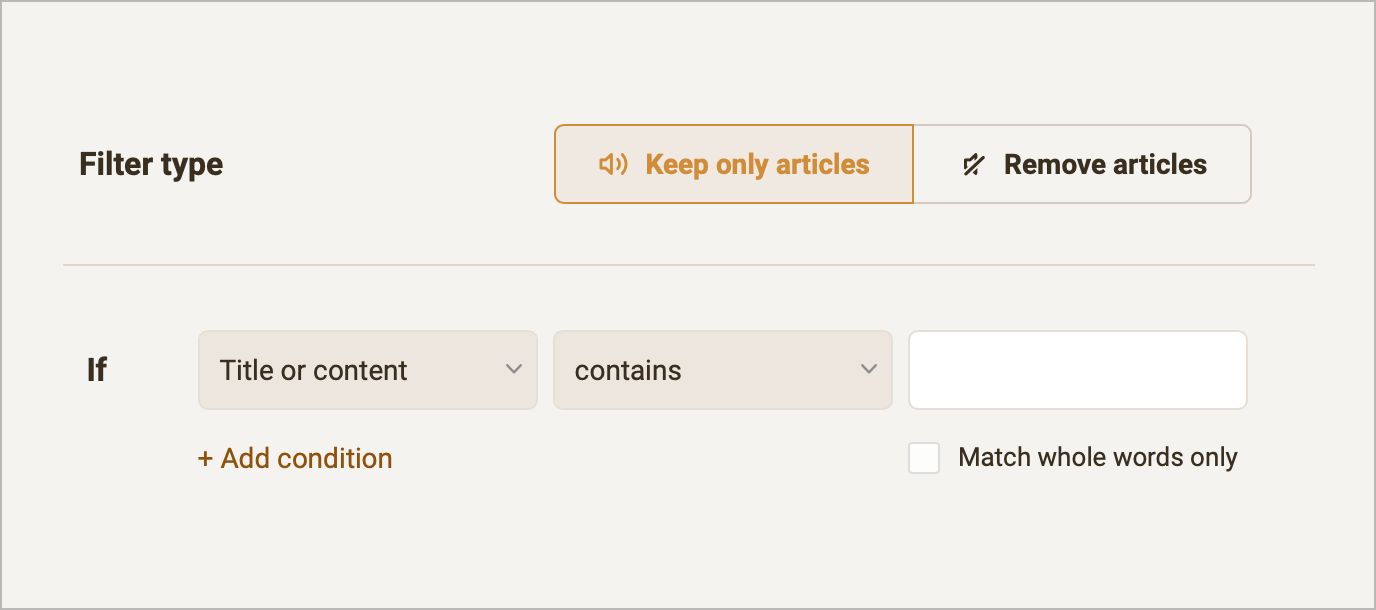Select the sound wave icon in the filter toggle
Viewport: 1376px width, 610px height.
(614, 164)
